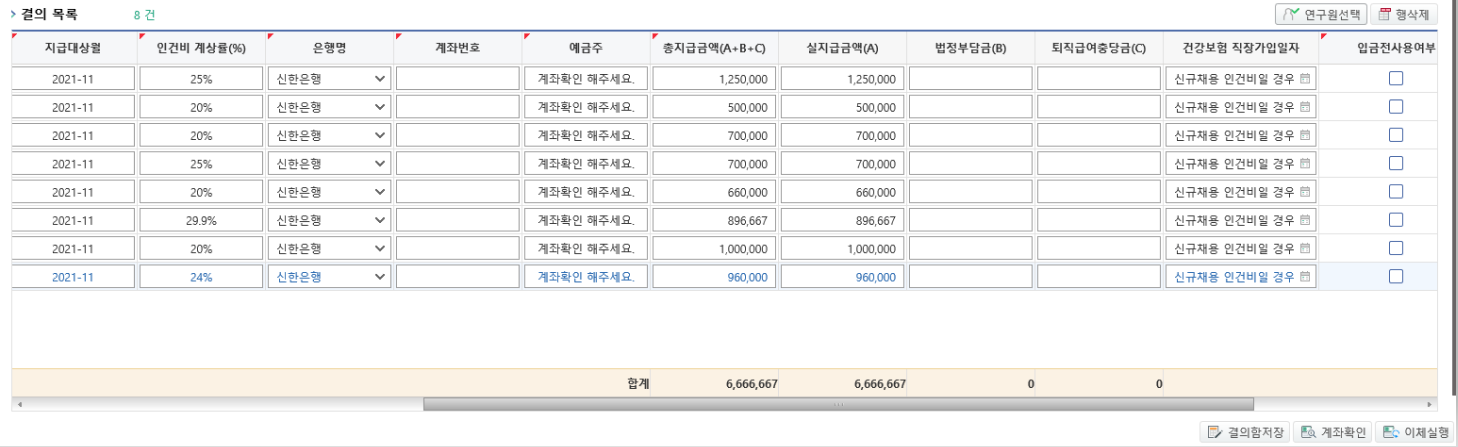Screen dimensions: 1458x447
Task: Open calendar icon in the 660,000 row
Action: click(1305, 192)
